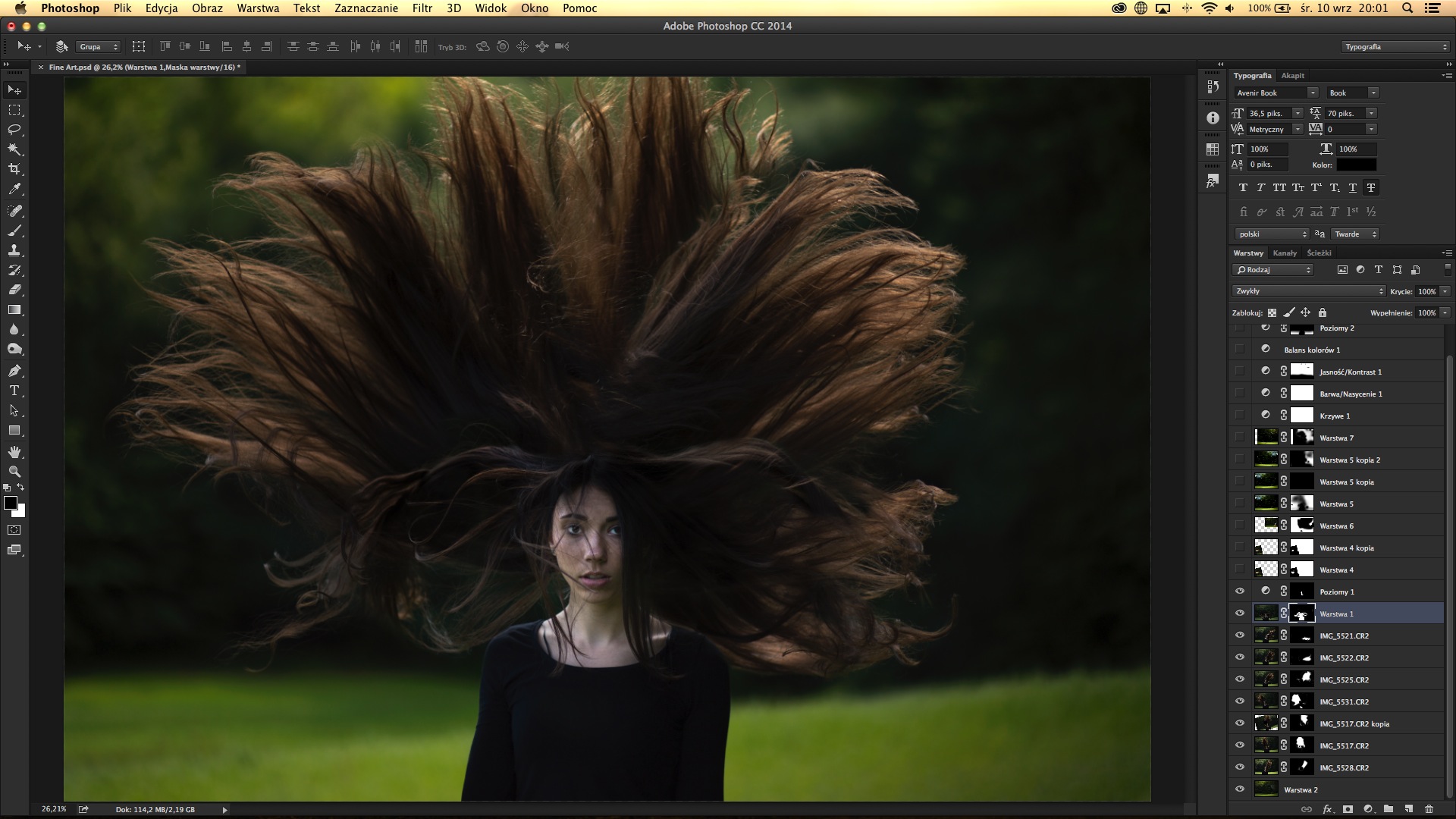Open the Obraz menu
Viewport: 1456px width, 819px height.
tap(205, 8)
